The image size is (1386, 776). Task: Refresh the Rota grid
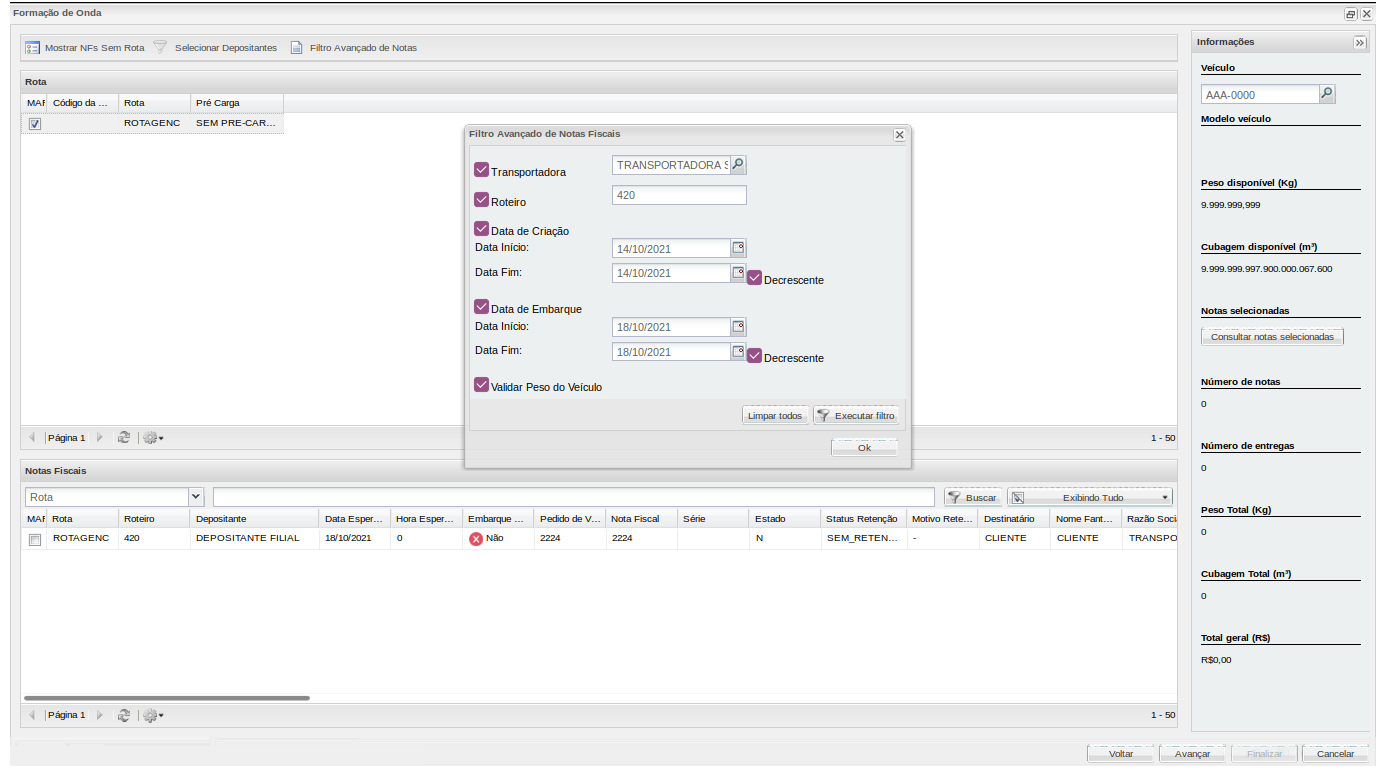pyautogui.click(x=124, y=437)
